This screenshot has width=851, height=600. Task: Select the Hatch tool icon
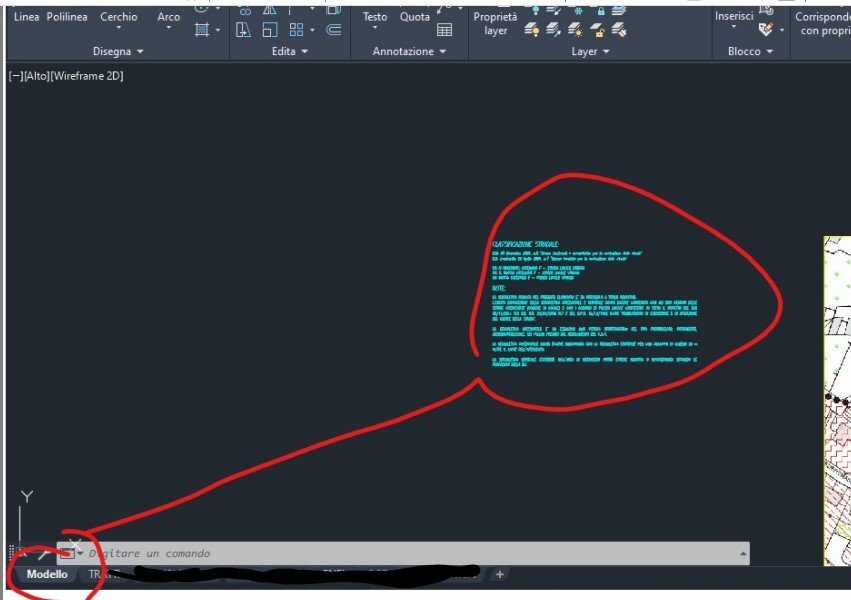(x=202, y=29)
